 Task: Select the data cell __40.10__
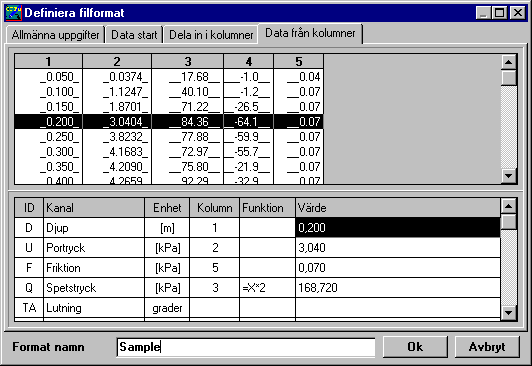(x=188, y=92)
